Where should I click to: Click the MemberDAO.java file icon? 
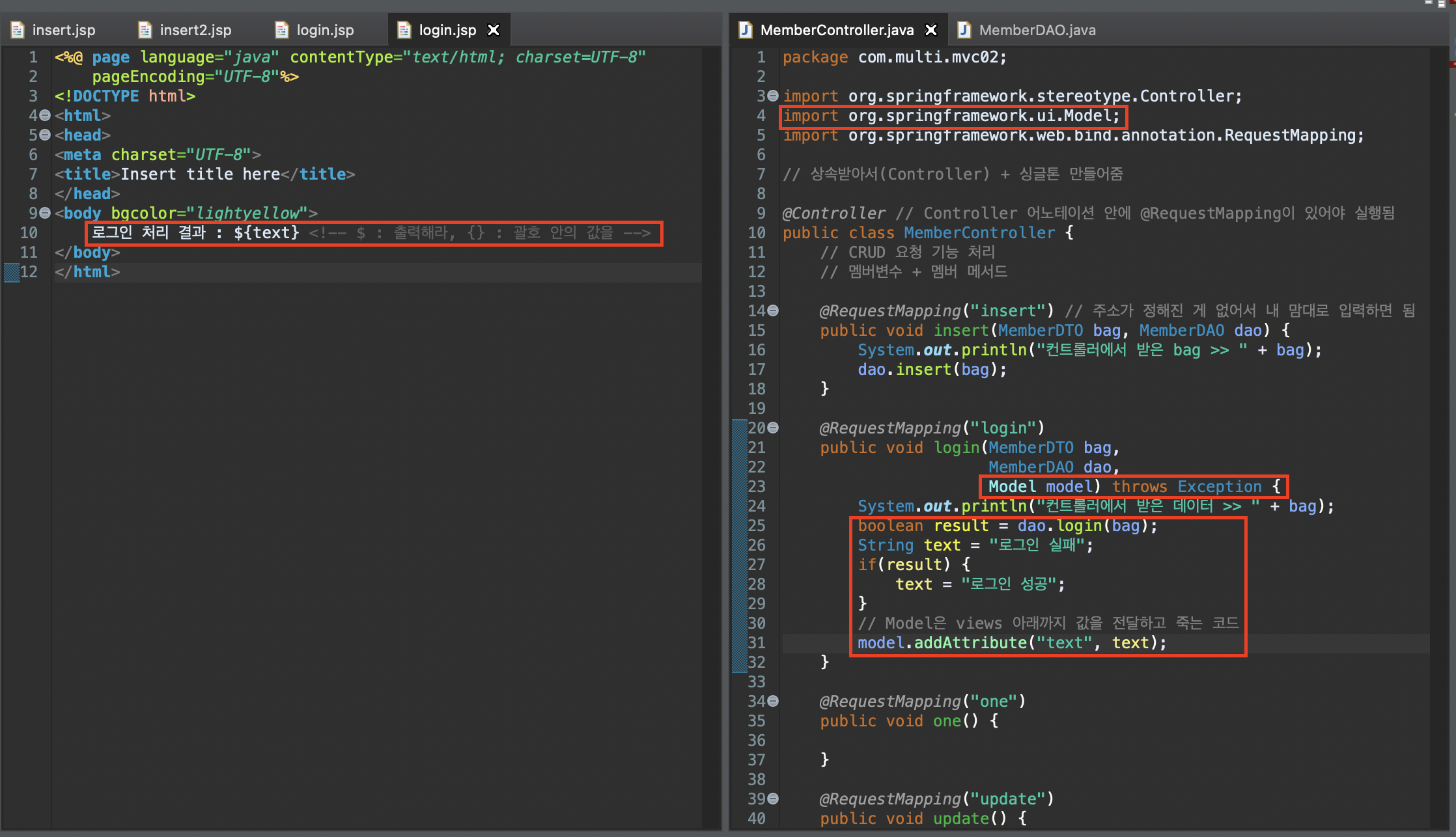(x=964, y=30)
